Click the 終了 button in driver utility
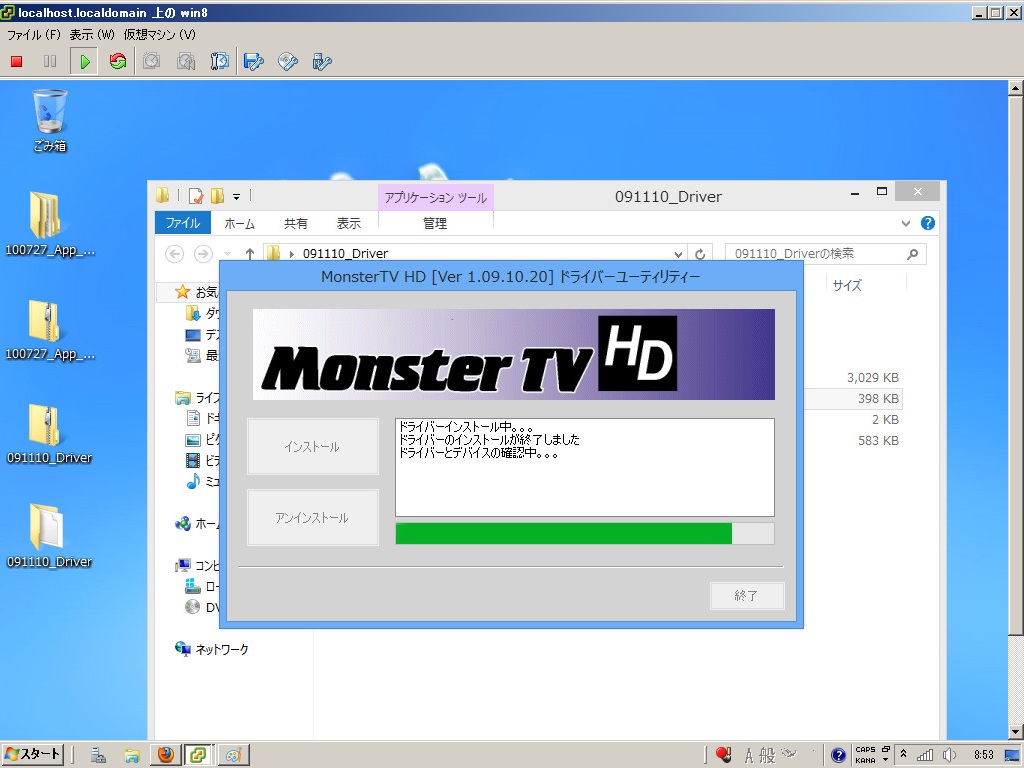The height and width of the screenshot is (768, 1024). 746,596
